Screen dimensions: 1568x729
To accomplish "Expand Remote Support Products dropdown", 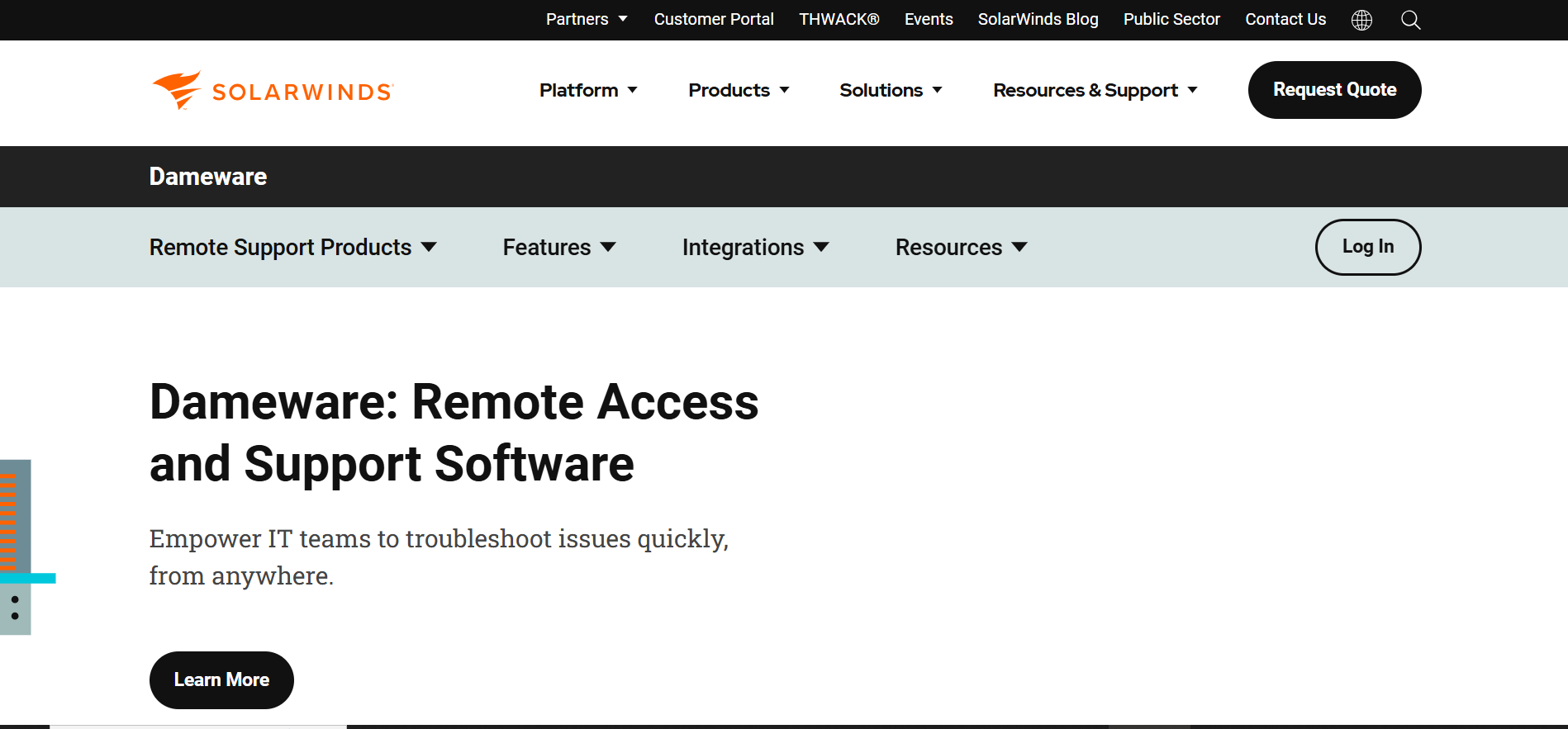I will click(293, 247).
